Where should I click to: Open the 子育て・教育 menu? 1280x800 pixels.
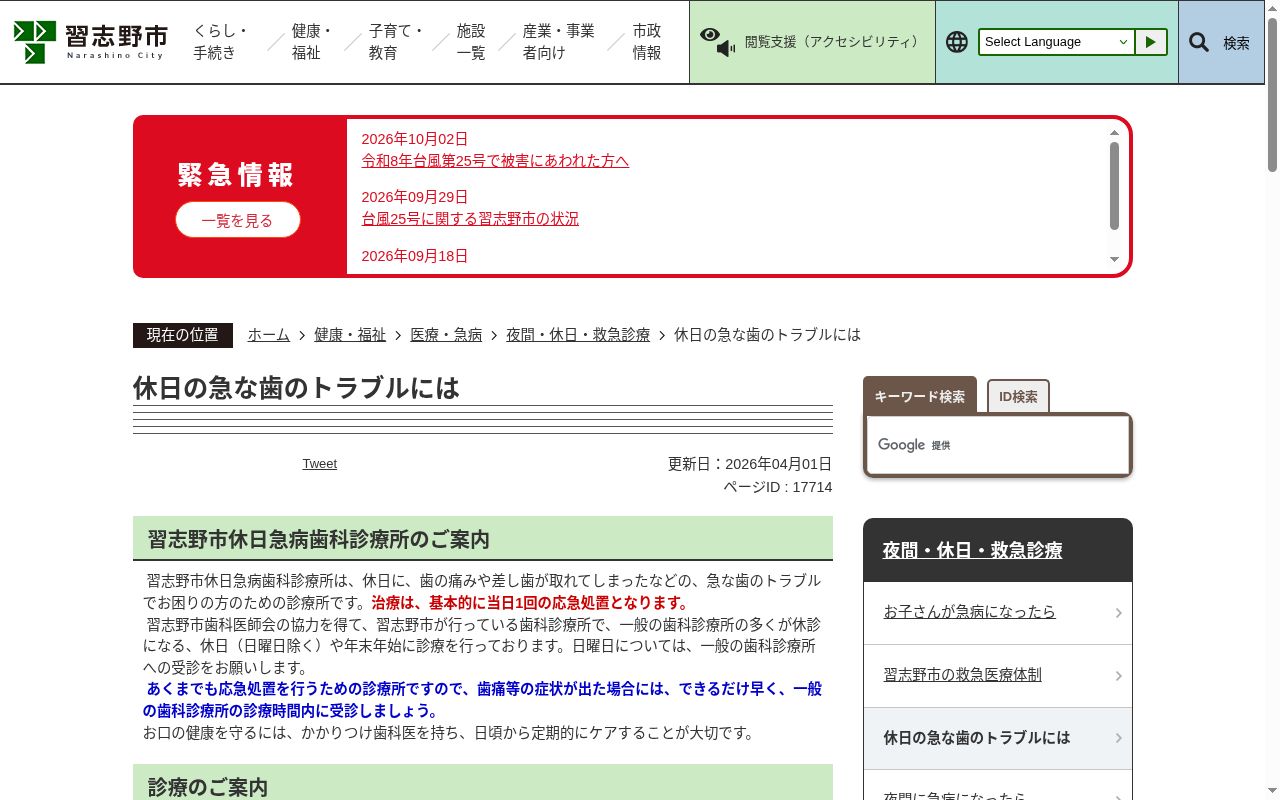[396, 42]
